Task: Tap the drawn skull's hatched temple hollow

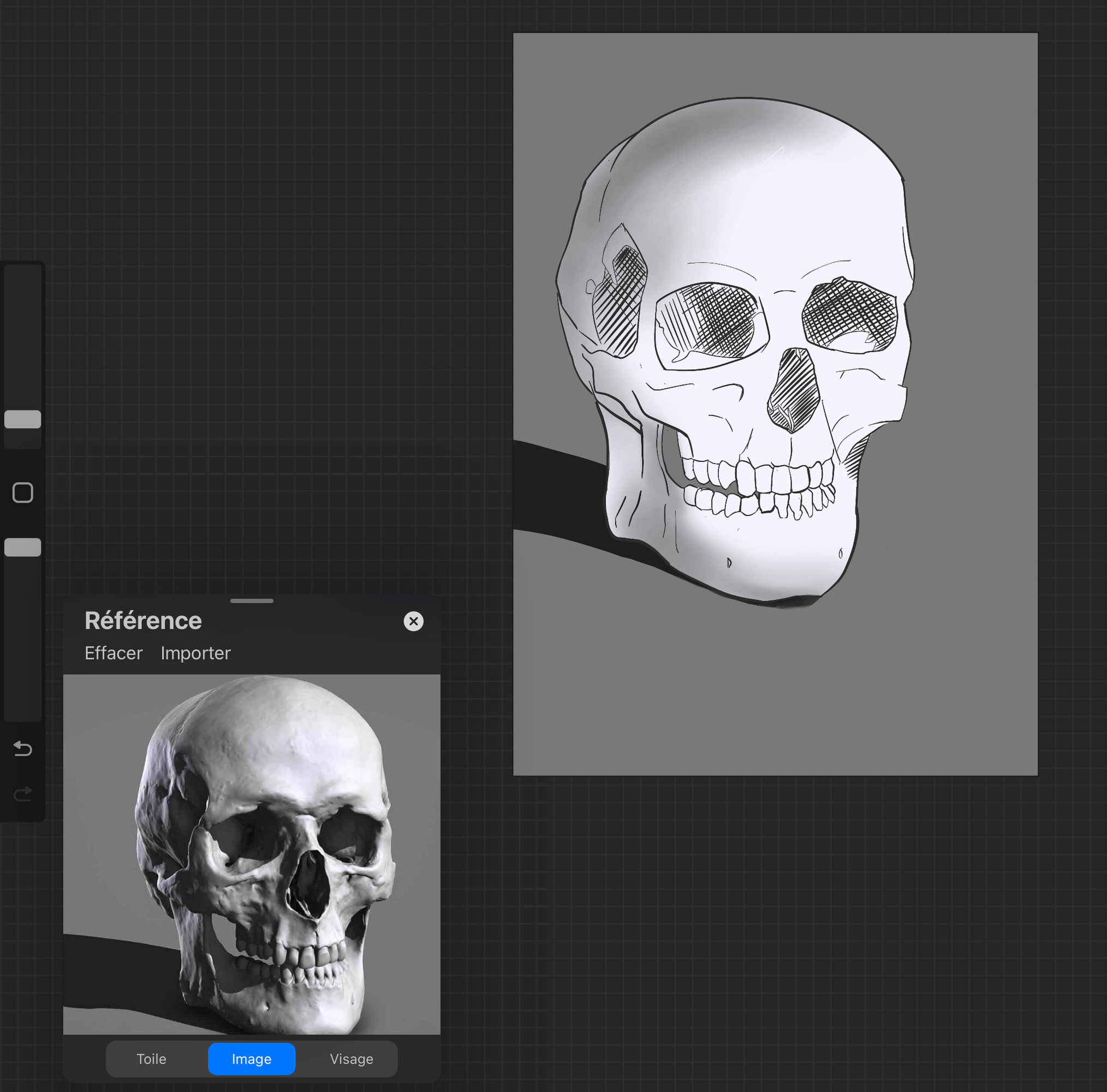Action: coord(620,301)
